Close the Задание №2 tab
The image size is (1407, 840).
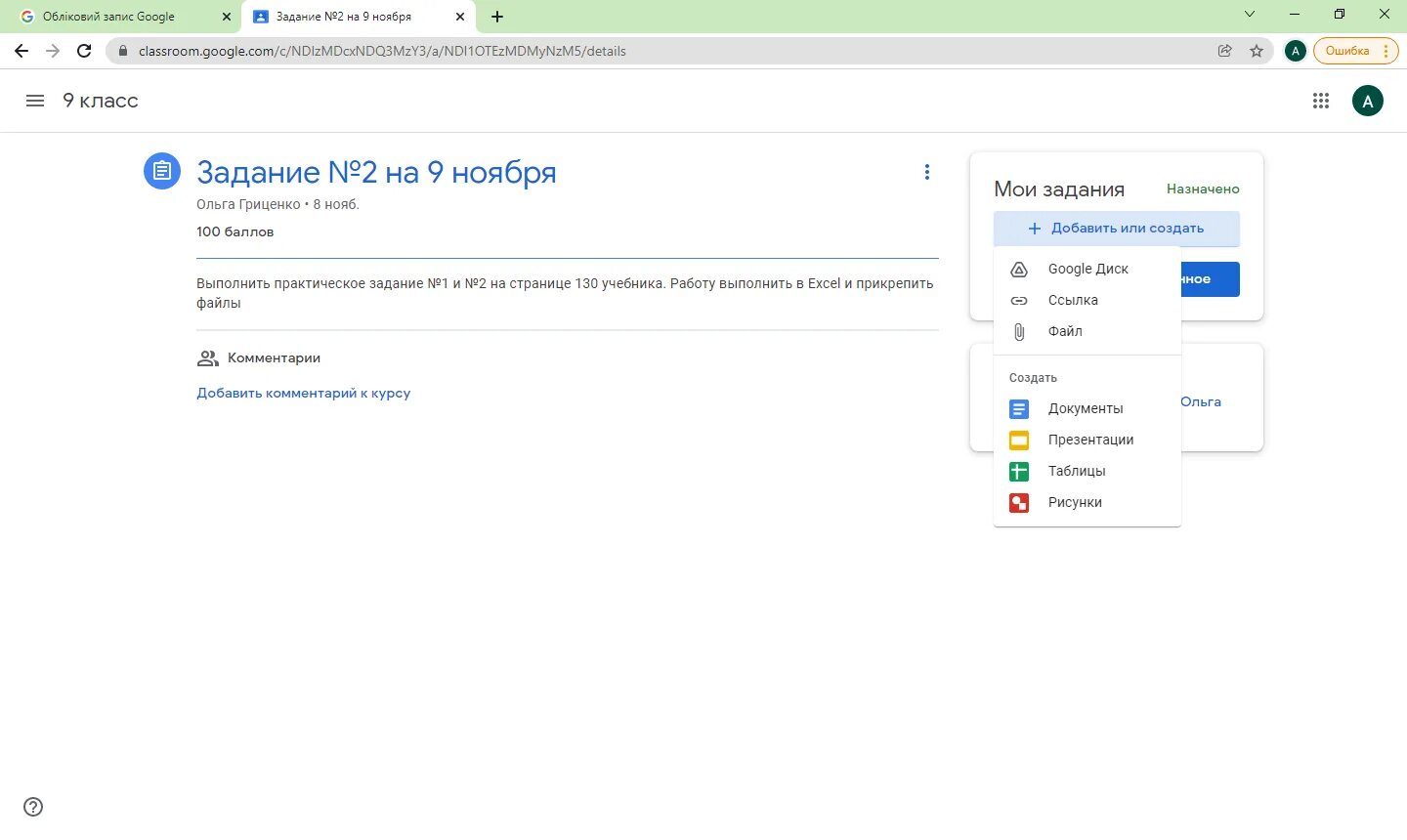[x=460, y=17]
